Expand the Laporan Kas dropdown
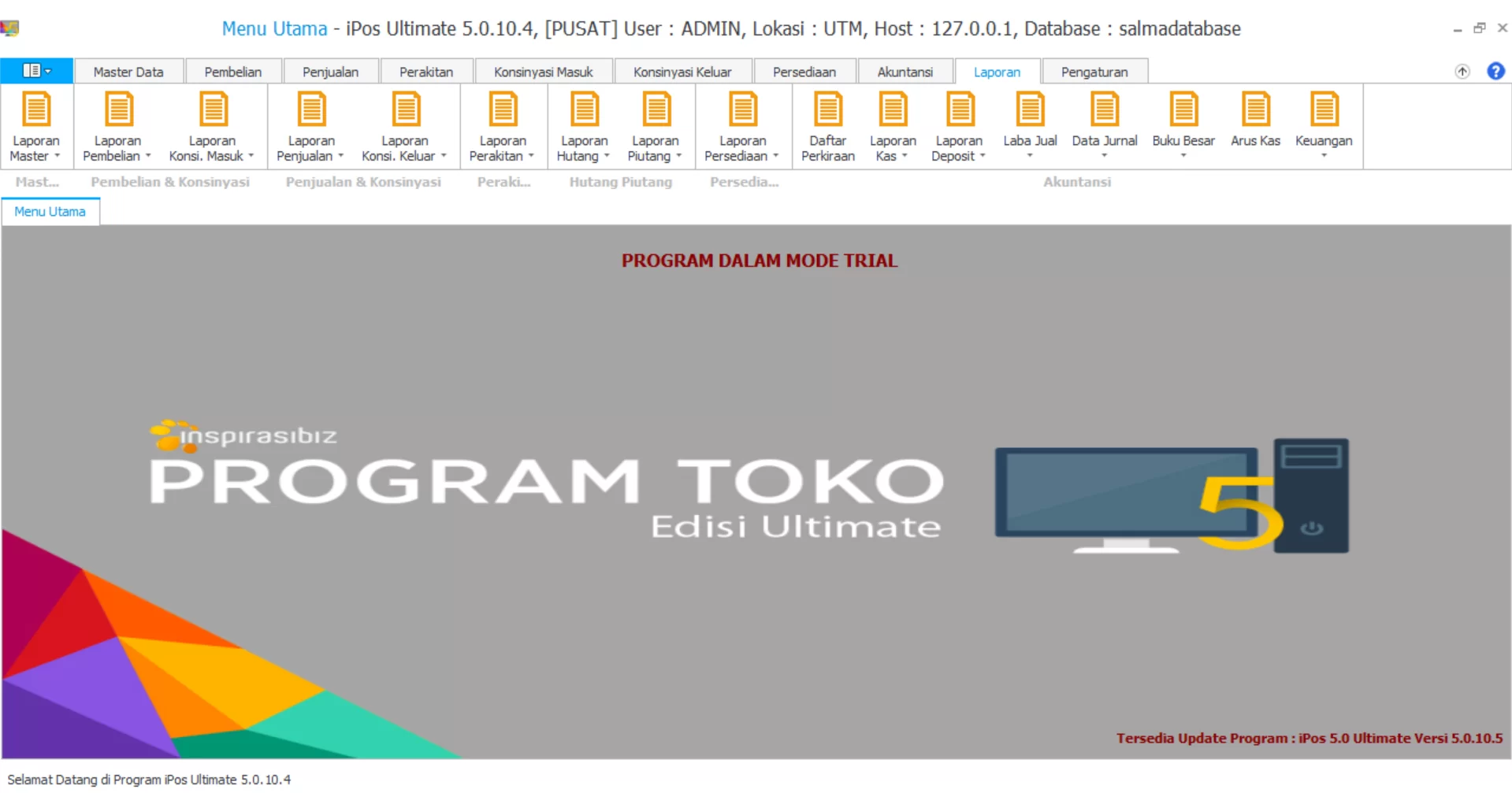Screen dimensions: 1512x793 [x=903, y=156]
